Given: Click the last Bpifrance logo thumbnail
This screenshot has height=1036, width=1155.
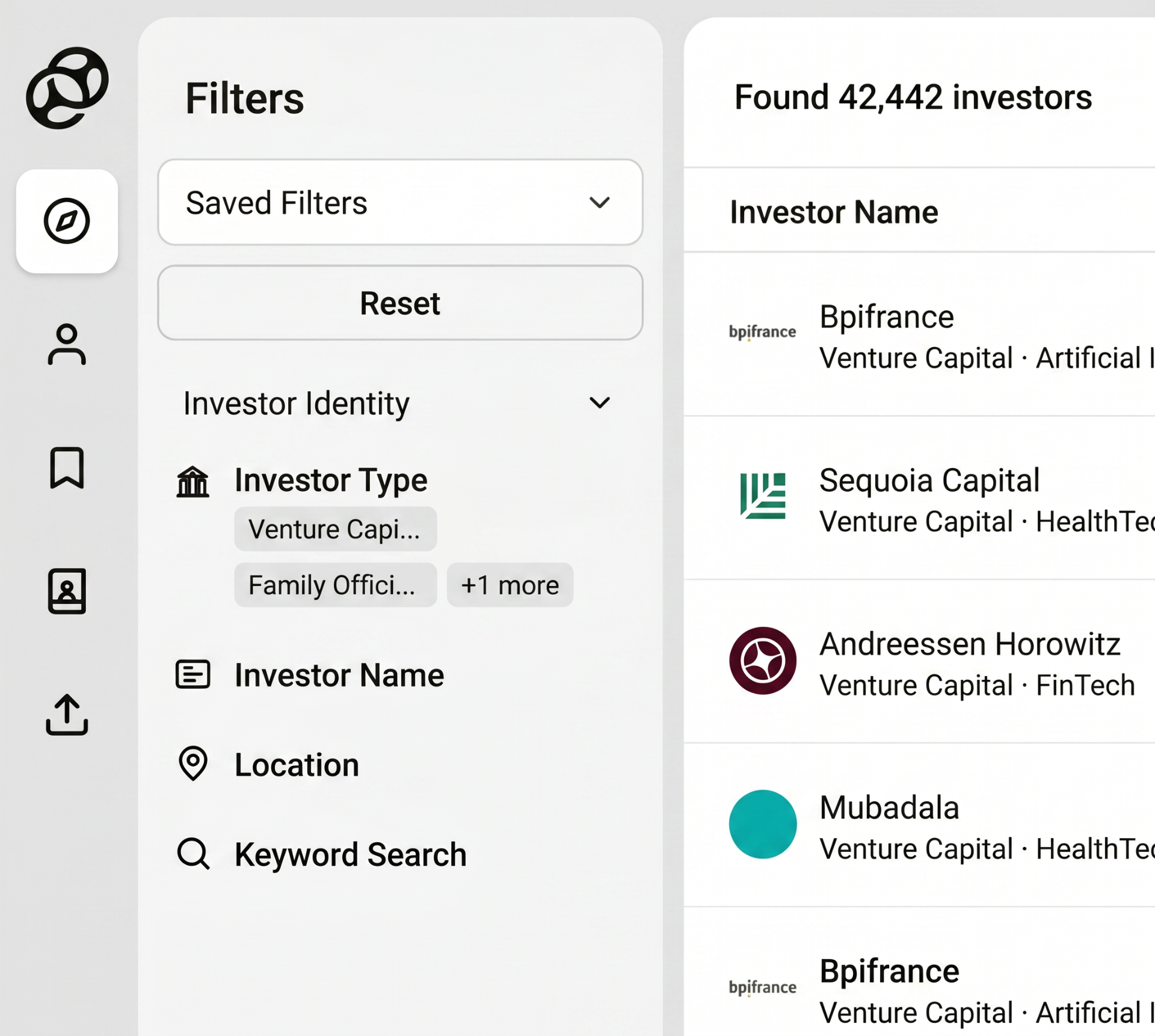Looking at the screenshot, I should [x=762, y=987].
